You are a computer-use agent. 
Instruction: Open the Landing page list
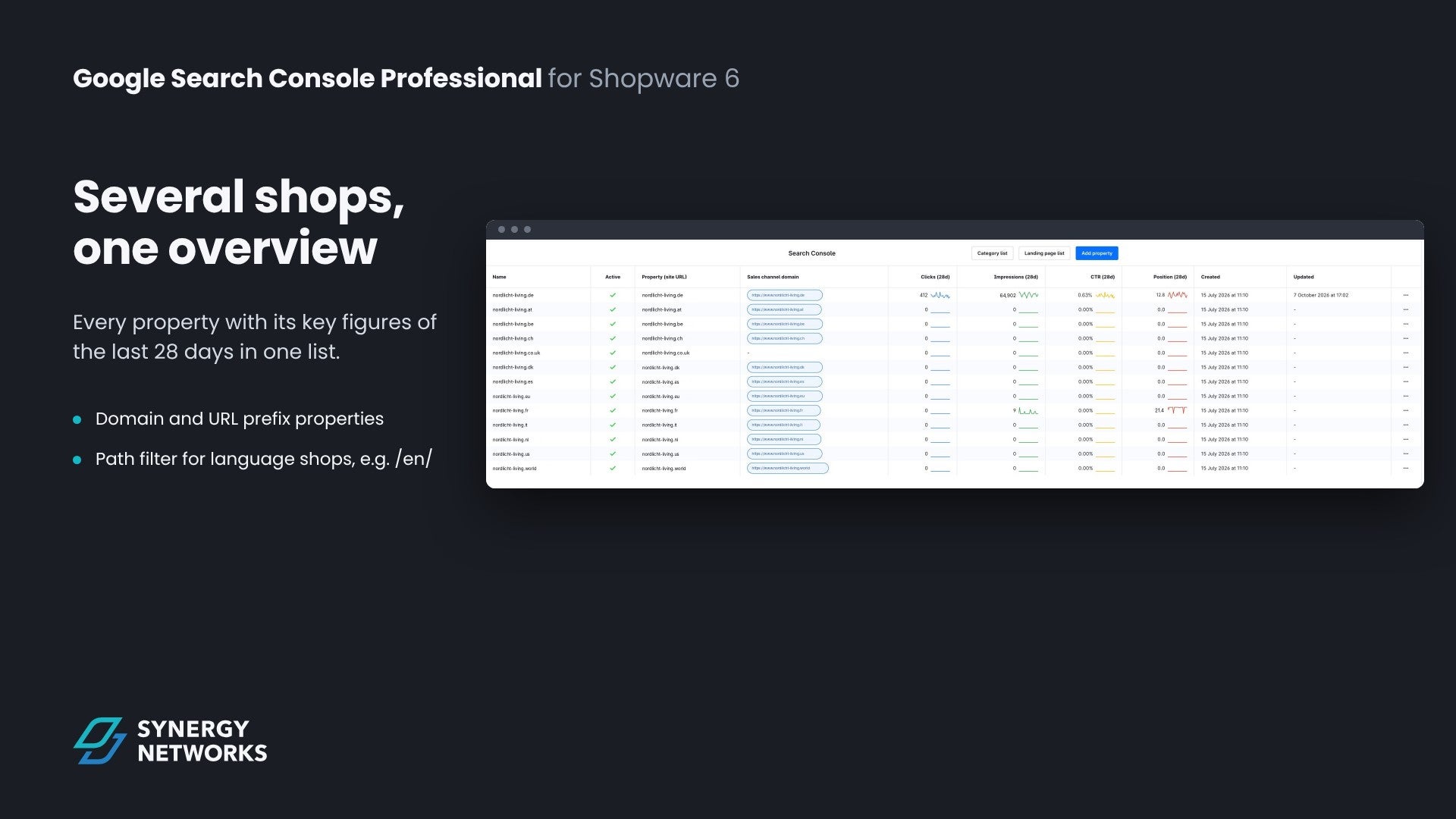(1044, 253)
